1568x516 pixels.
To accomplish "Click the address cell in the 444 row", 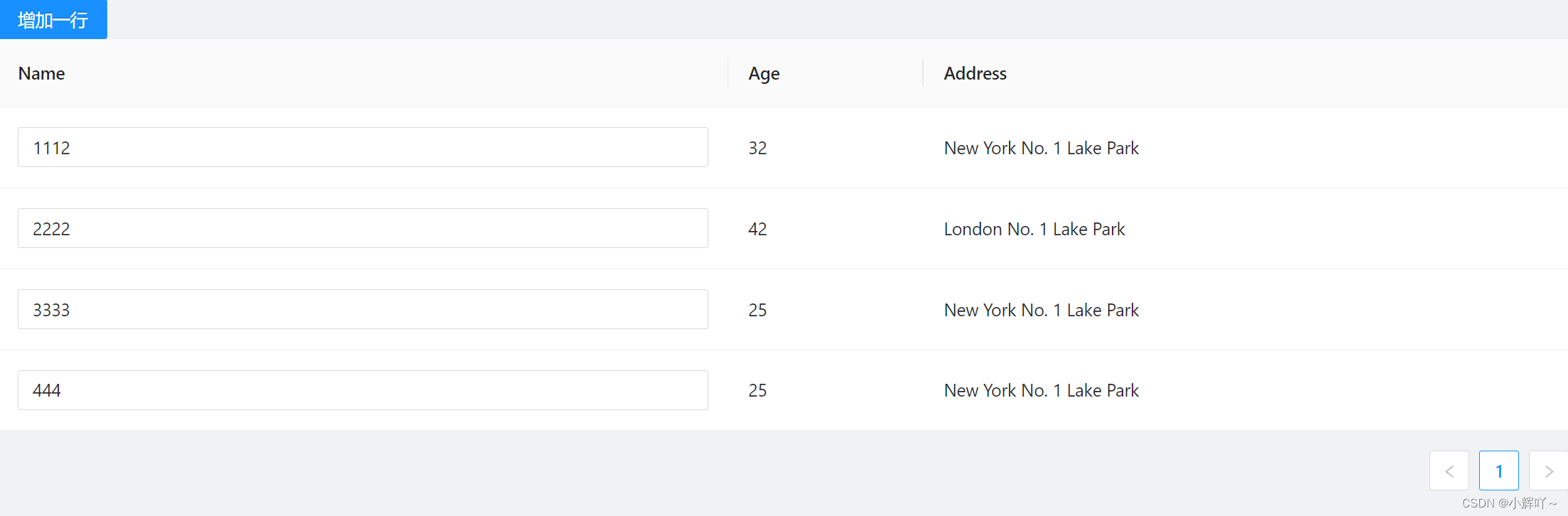I will coord(1041,390).
